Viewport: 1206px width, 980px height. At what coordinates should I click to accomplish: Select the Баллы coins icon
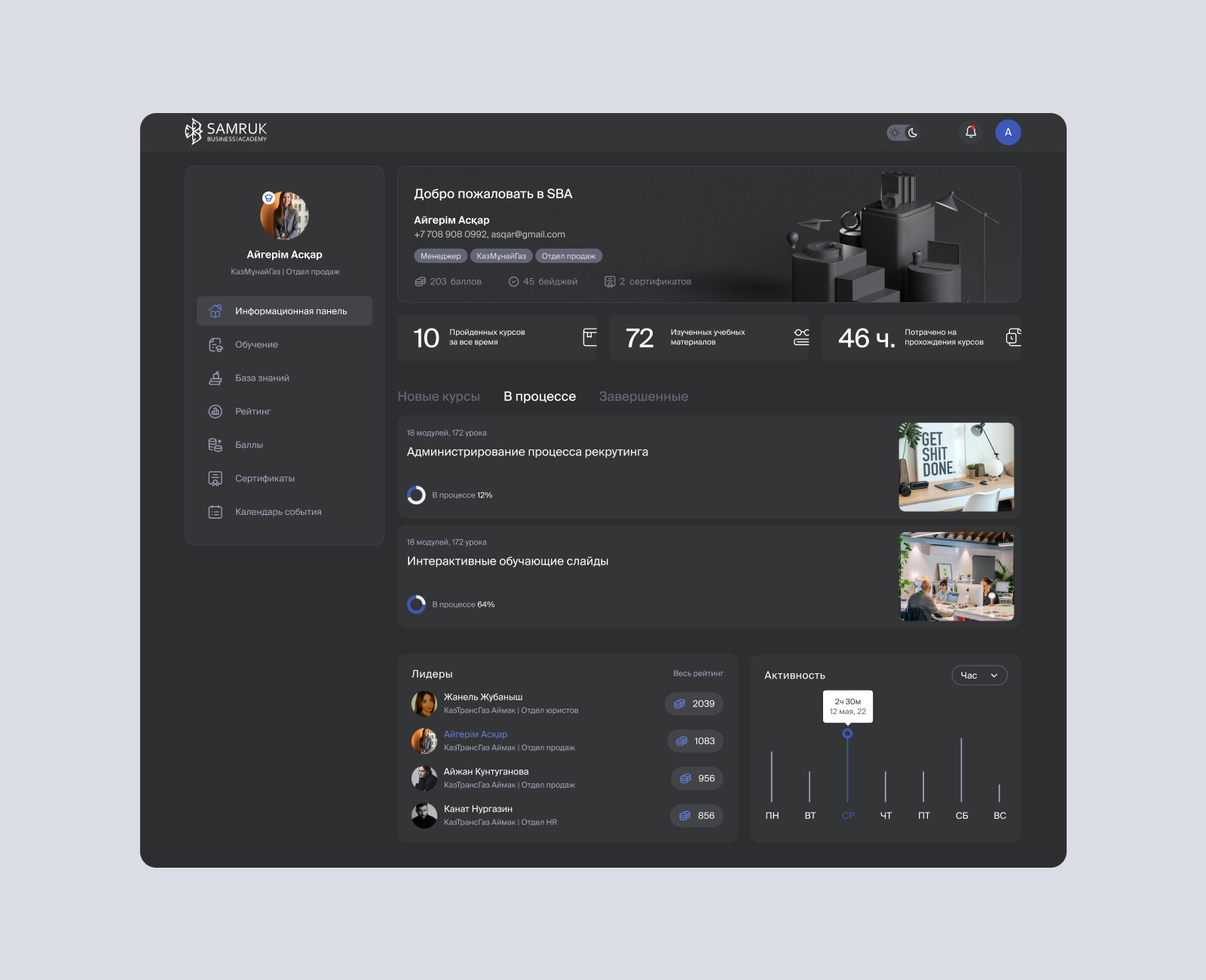pos(215,445)
